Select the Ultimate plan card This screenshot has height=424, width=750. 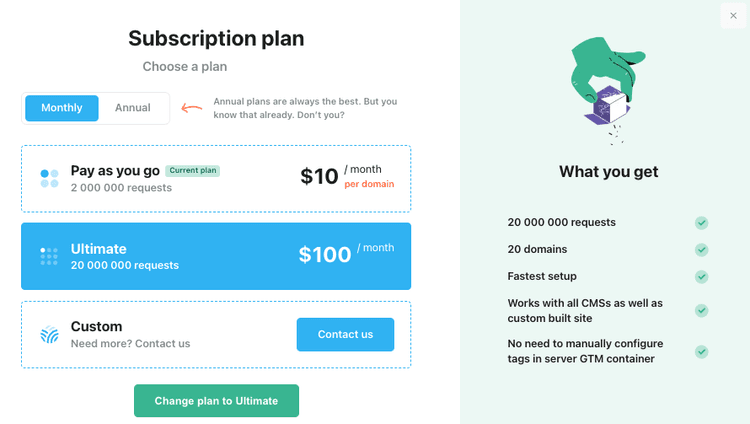pyautogui.click(x=215, y=256)
